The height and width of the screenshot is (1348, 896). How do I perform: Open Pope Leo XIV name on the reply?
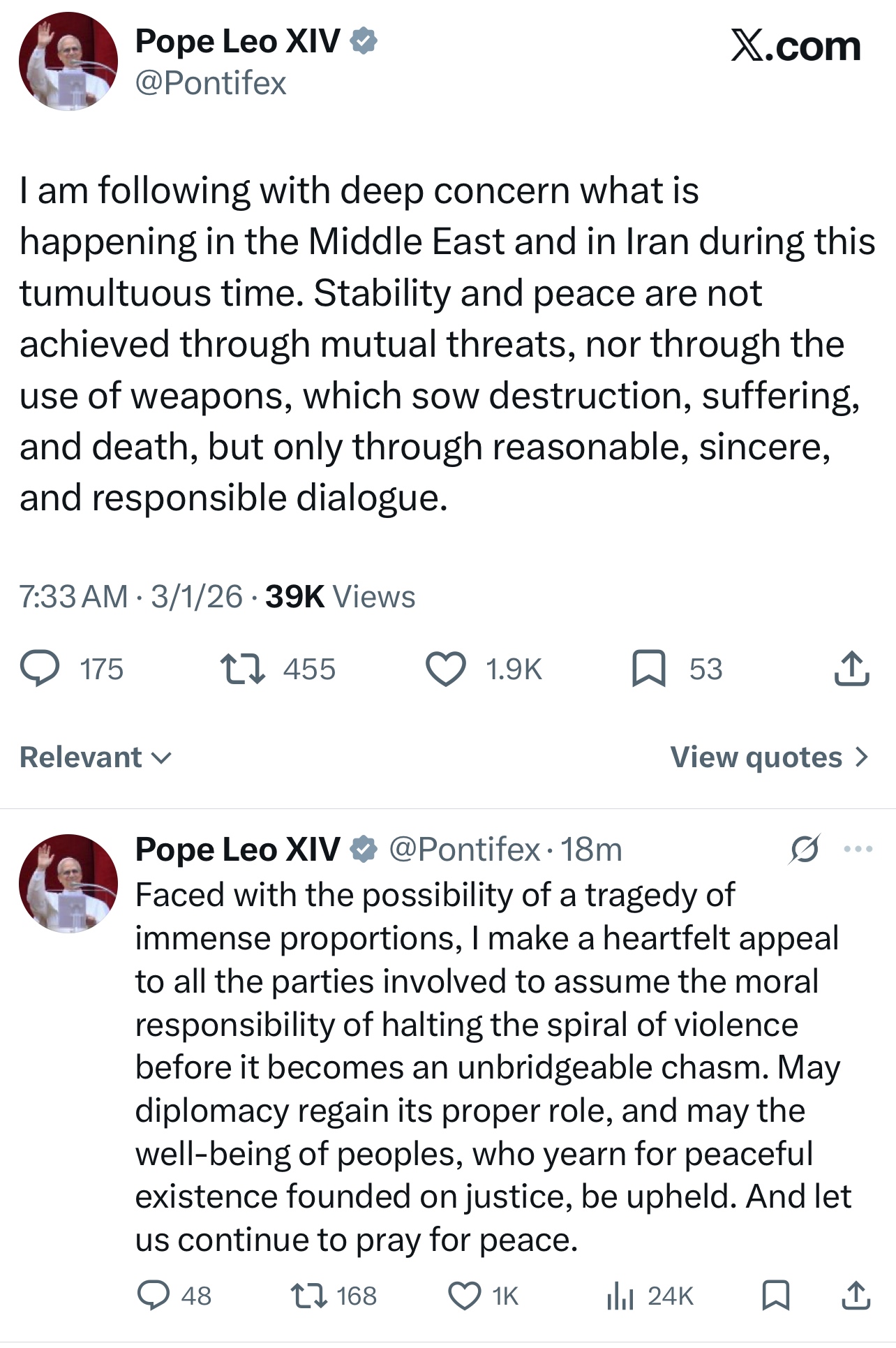point(237,849)
